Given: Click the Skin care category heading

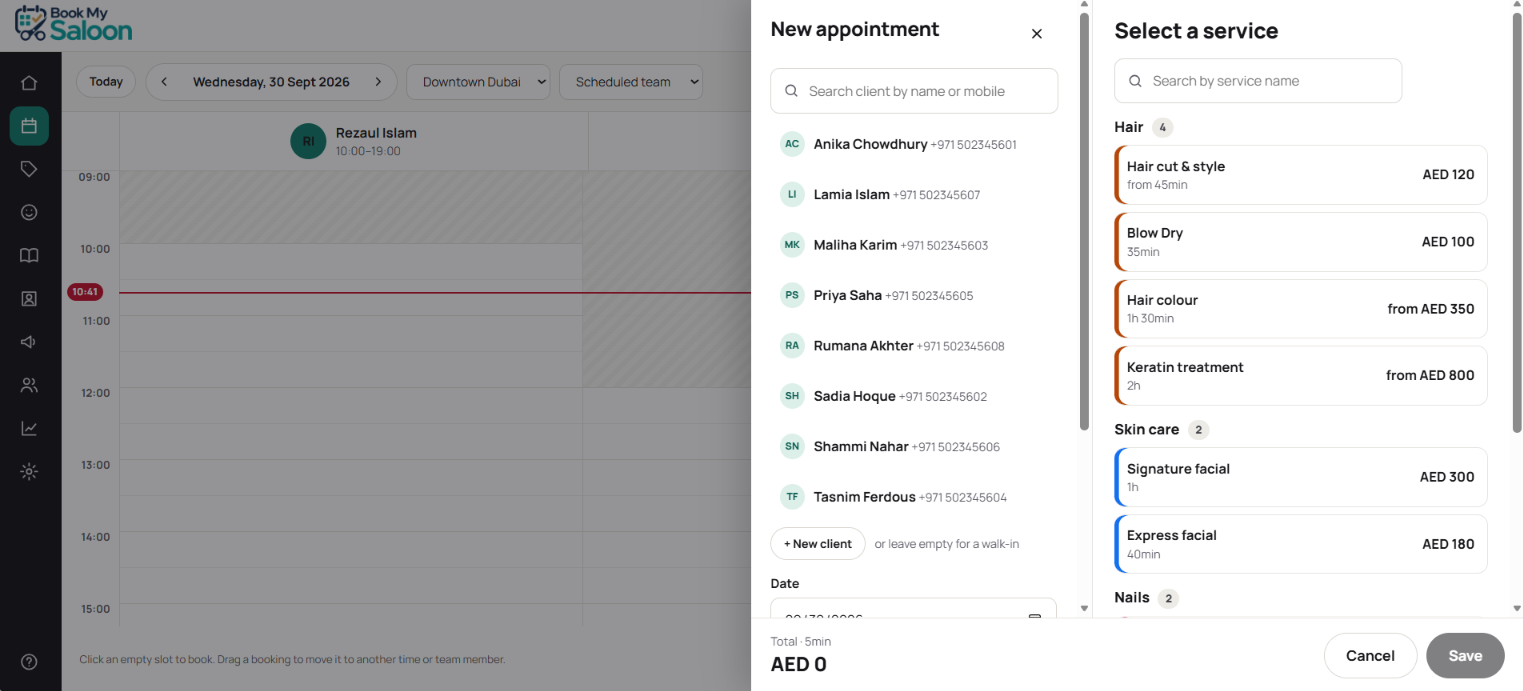Looking at the screenshot, I should [x=1147, y=430].
